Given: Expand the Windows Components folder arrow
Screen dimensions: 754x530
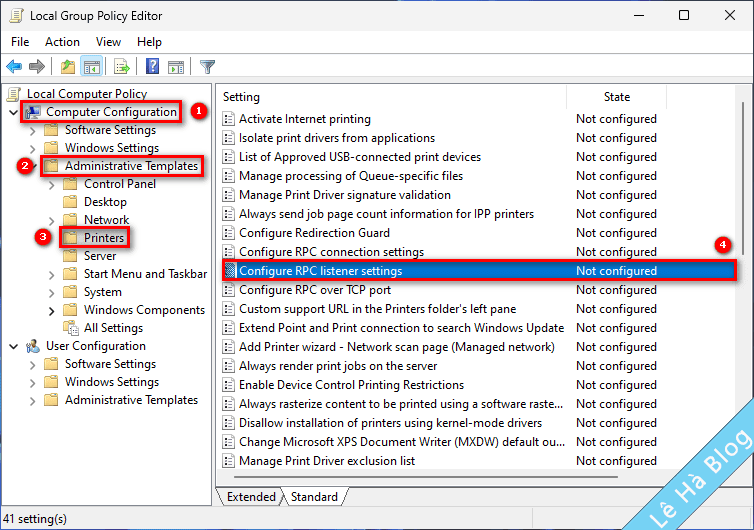Looking at the screenshot, I should point(51,310).
